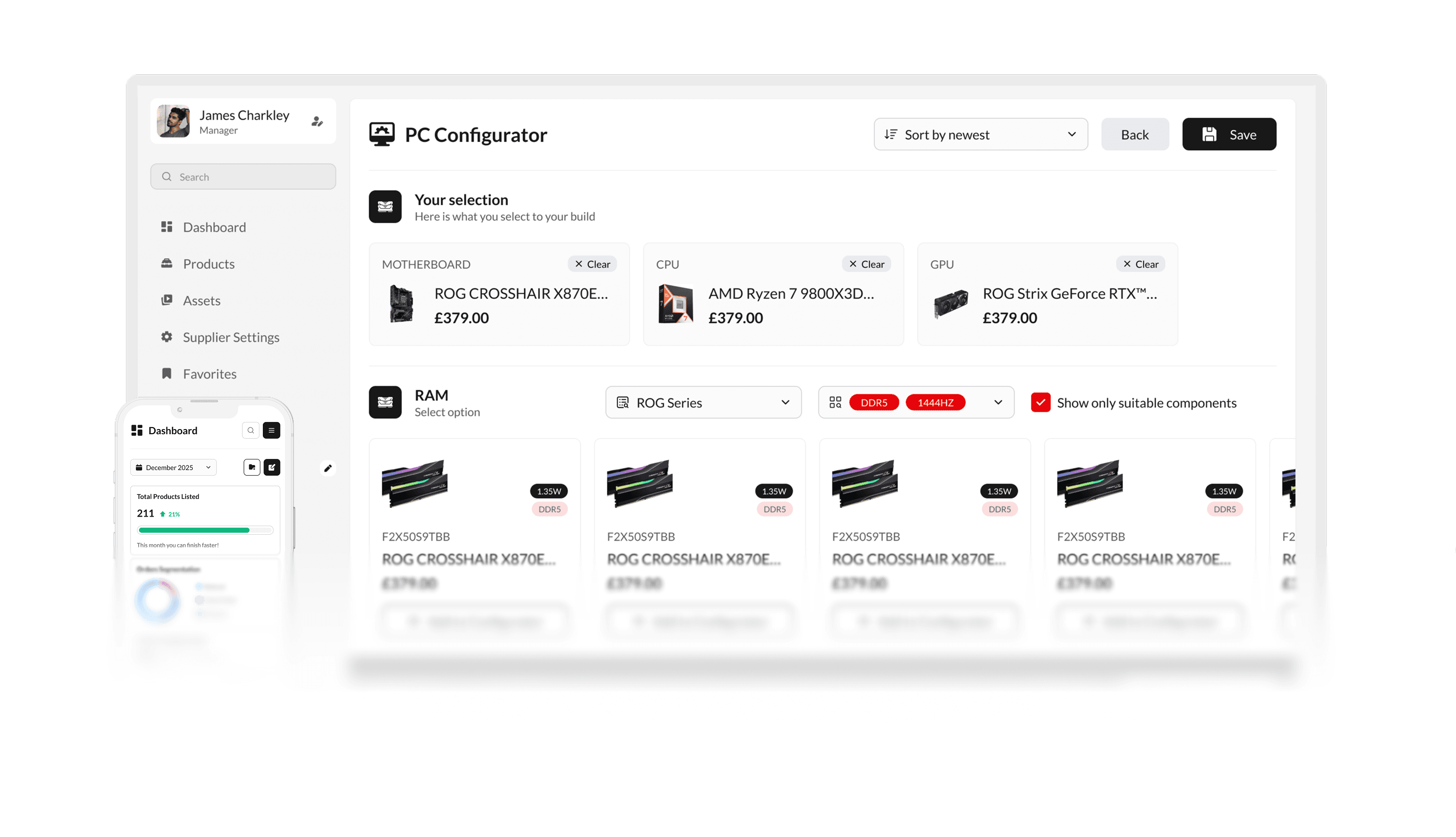Screen dimensions: 1456x837
Task: Click the dark edit icon button in phone mockup
Action: (272, 468)
